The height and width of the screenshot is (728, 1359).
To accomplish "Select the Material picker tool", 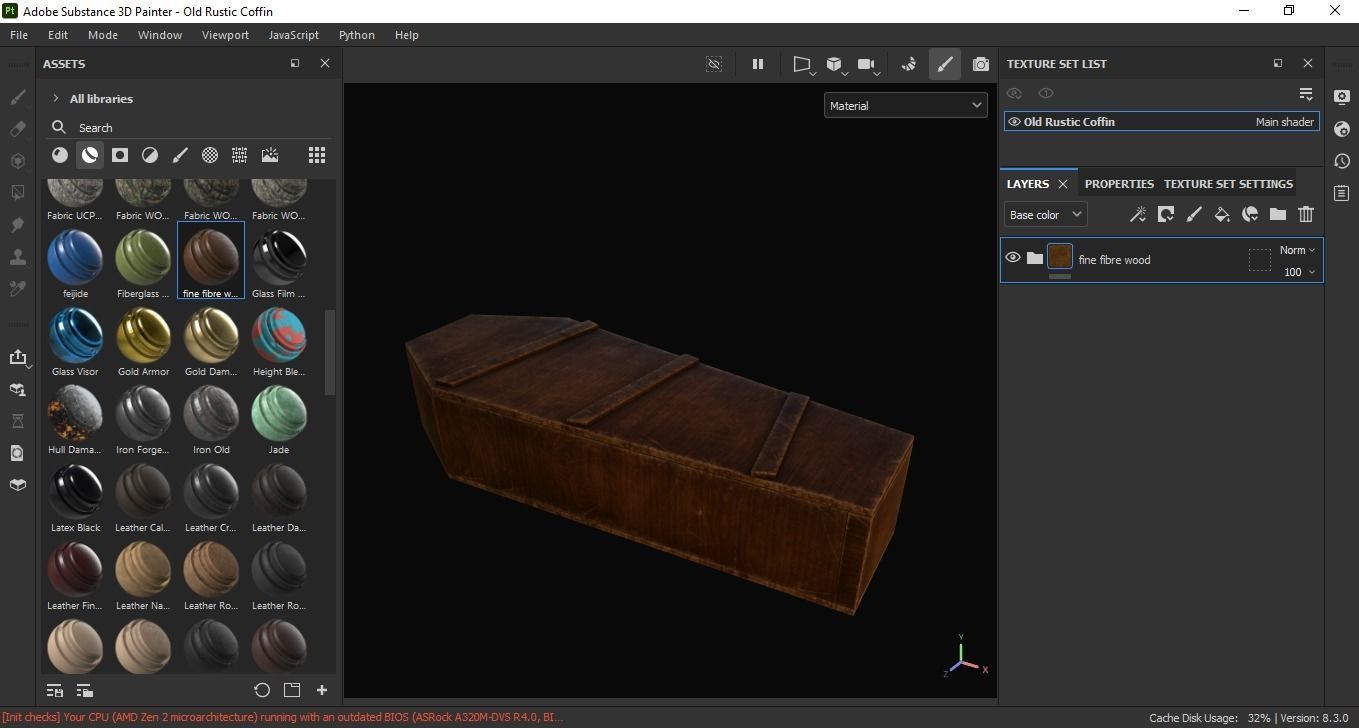I will [x=18, y=289].
